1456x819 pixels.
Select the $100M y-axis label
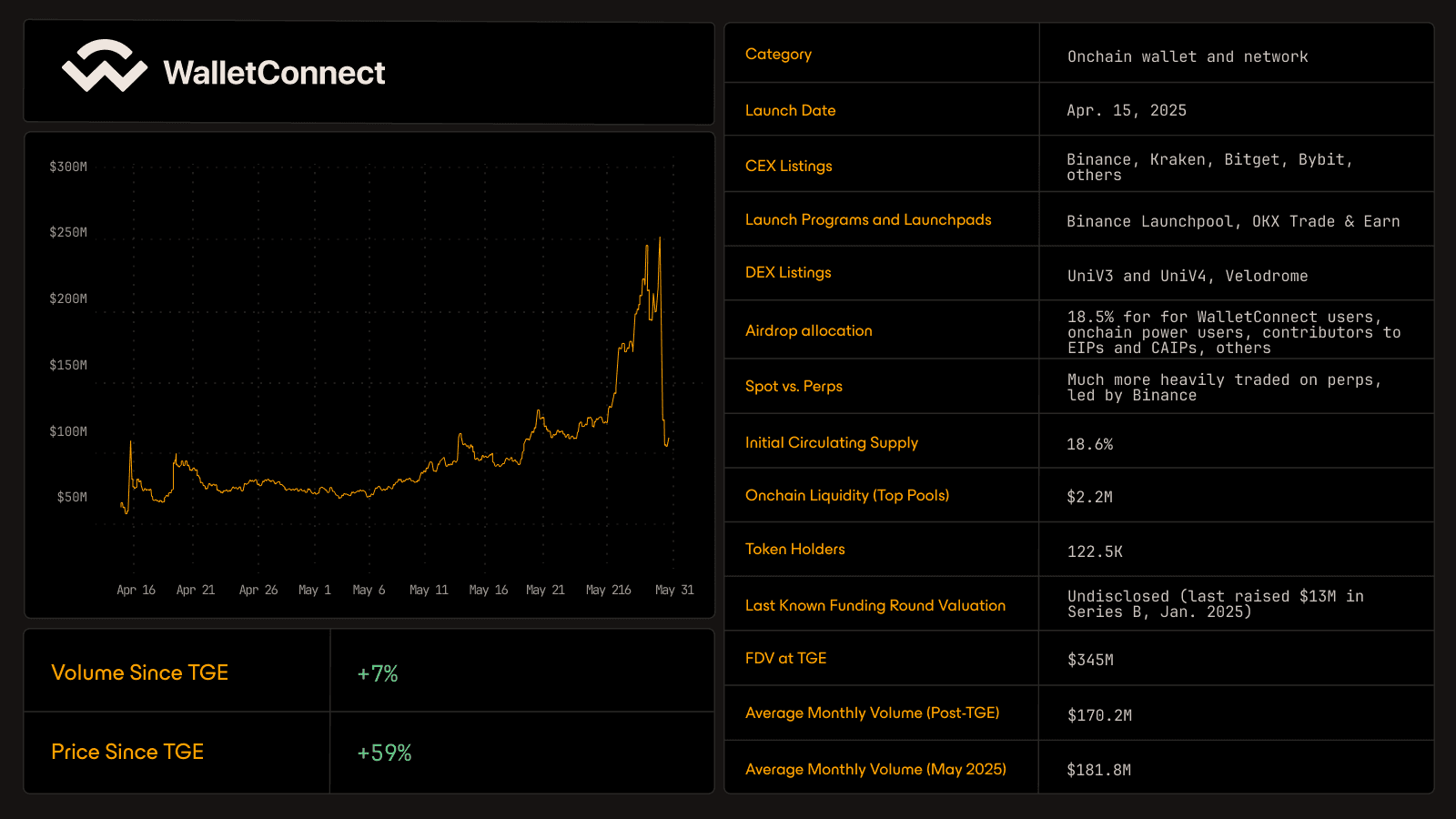click(68, 431)
